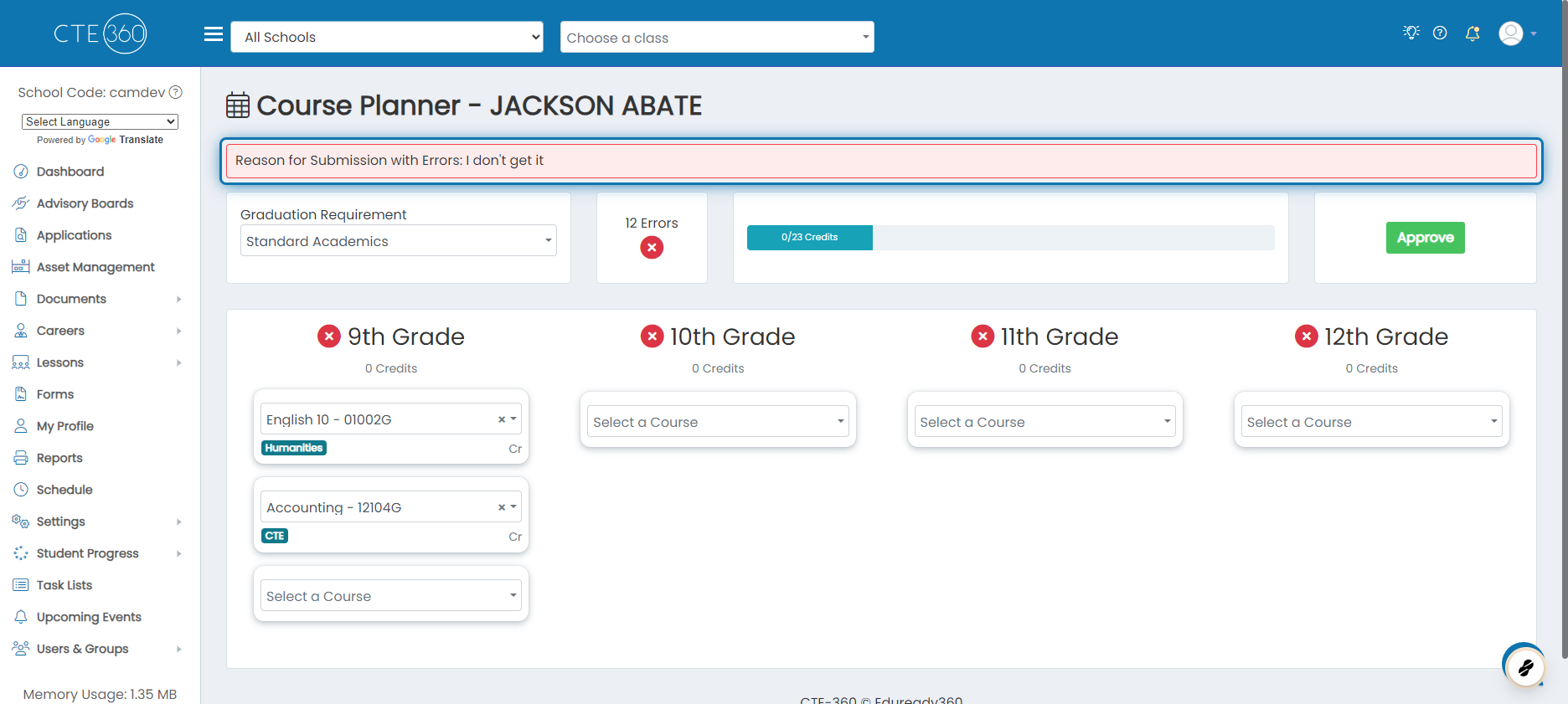Viewport: 1568px width, 704px height.
Task: Open Asset Management from the sidebar
Action: 95,267
